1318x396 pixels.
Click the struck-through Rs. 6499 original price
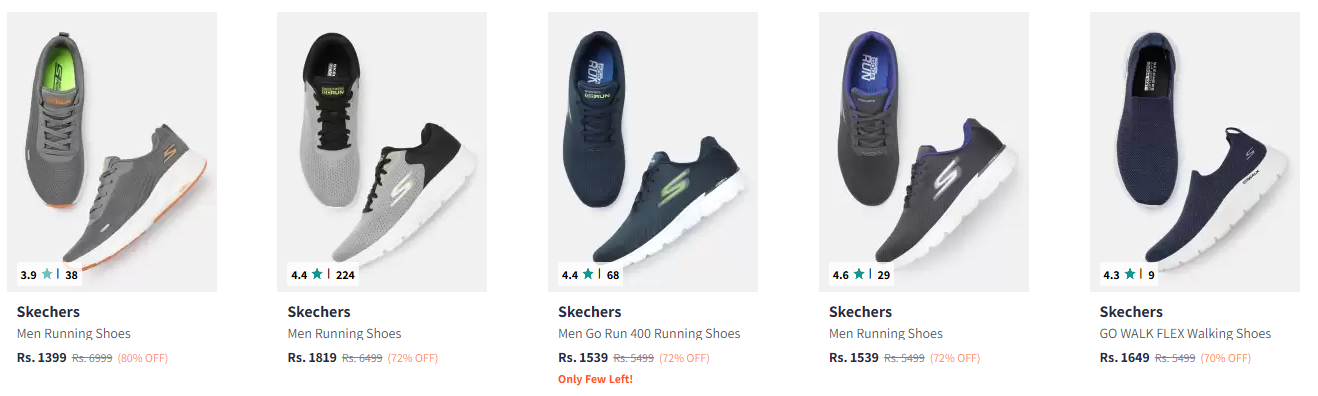pyautogui.click(x=362, y=358)
